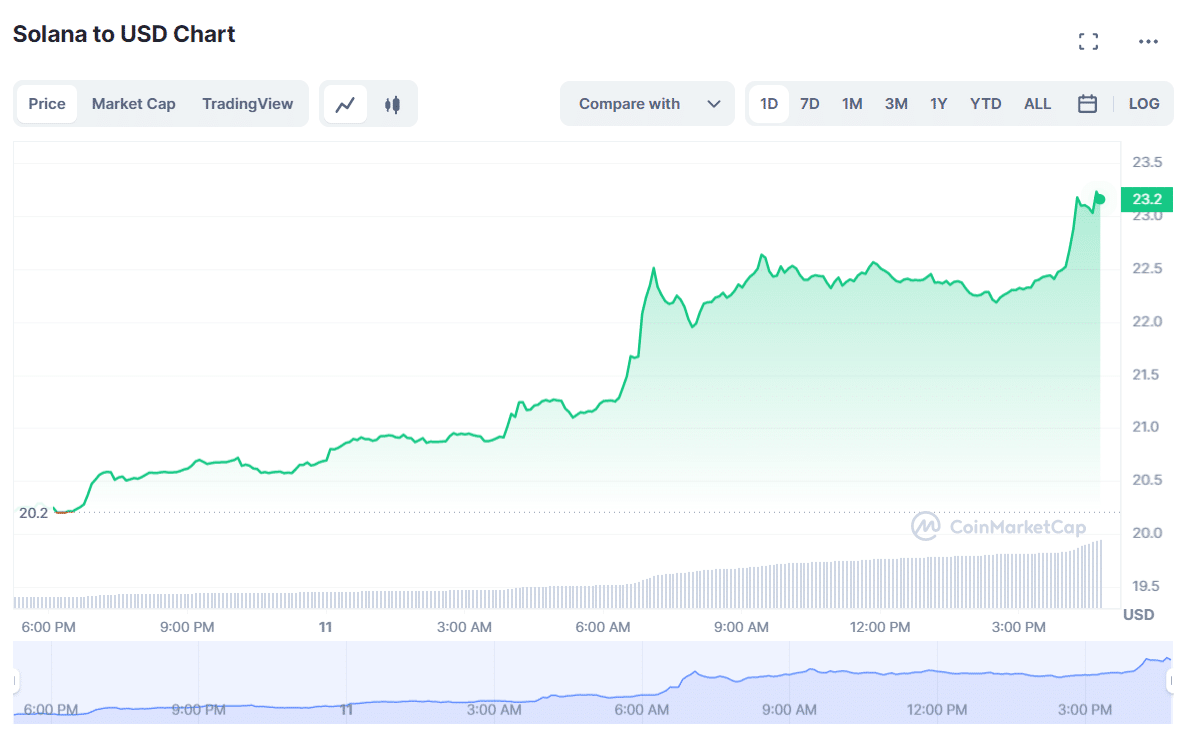Open the three-dot more options menu
Image resolution: width=1177 pixels, height=736 pixels.
tap(1148, 41)
